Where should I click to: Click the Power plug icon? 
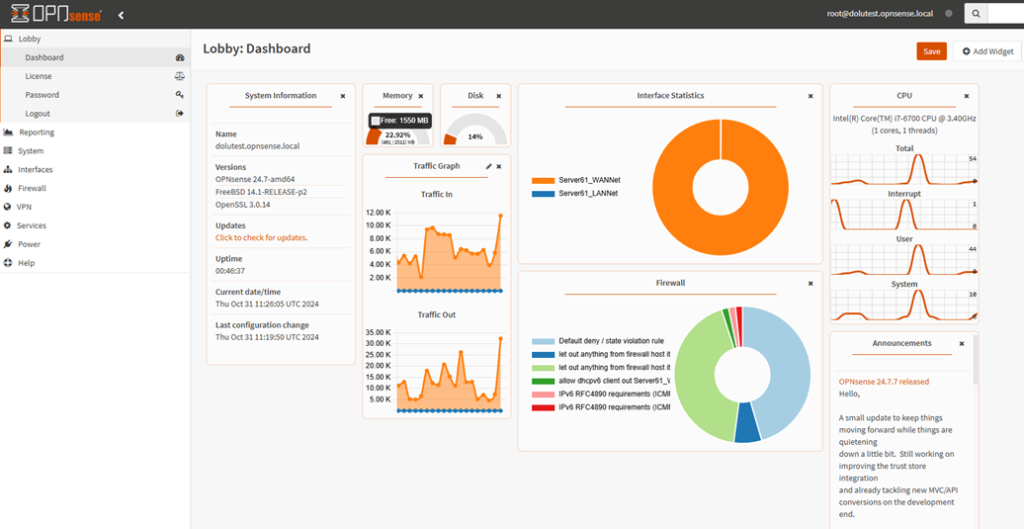point(8,244)
